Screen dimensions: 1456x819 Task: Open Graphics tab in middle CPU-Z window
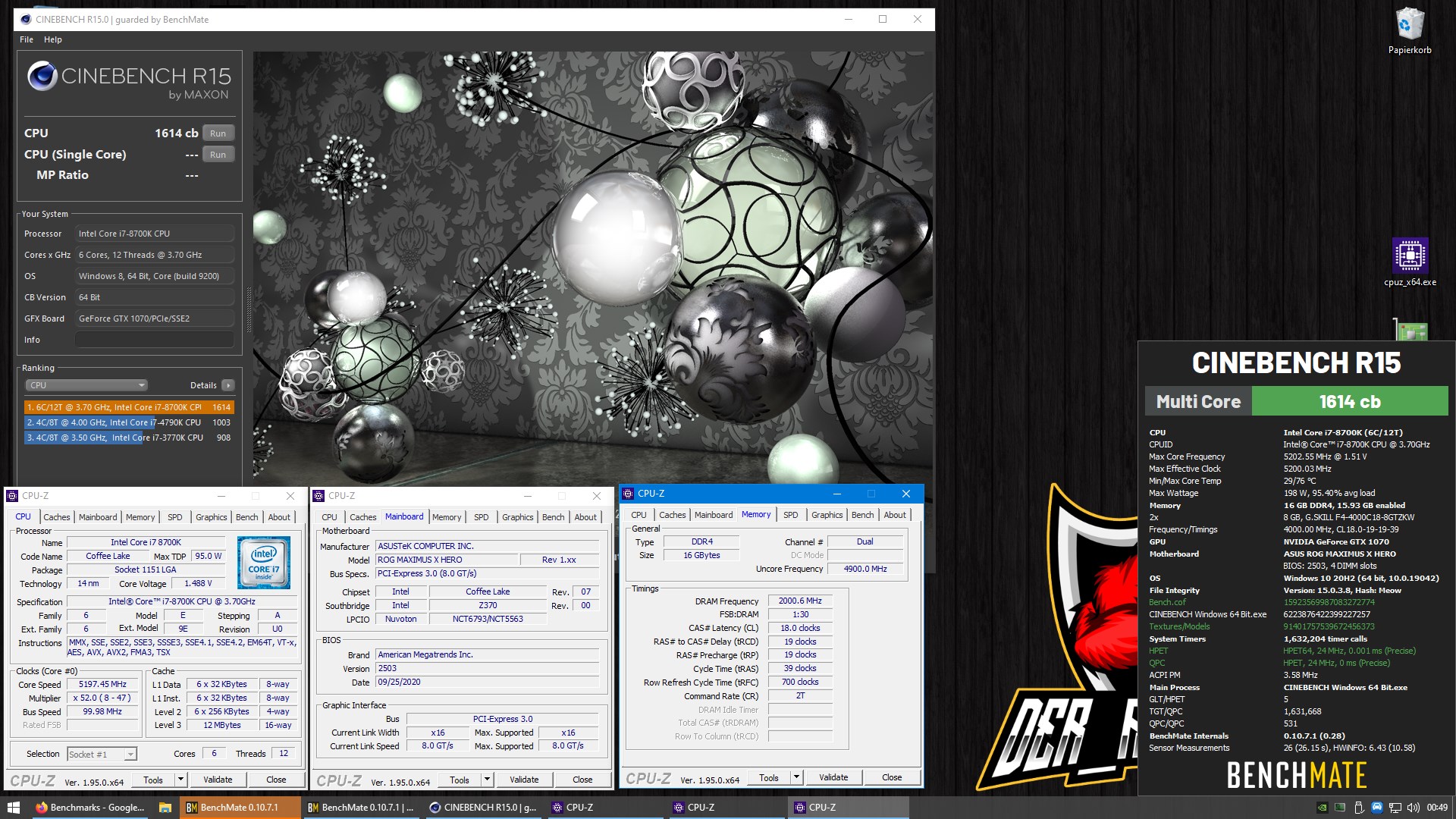point(518,517)
